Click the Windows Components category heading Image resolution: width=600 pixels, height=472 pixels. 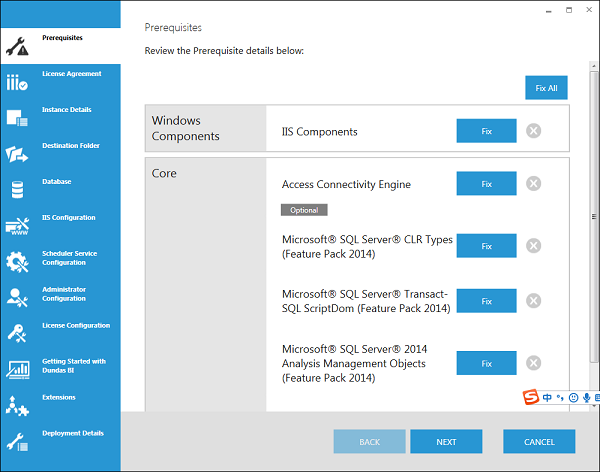pos(186,128)
